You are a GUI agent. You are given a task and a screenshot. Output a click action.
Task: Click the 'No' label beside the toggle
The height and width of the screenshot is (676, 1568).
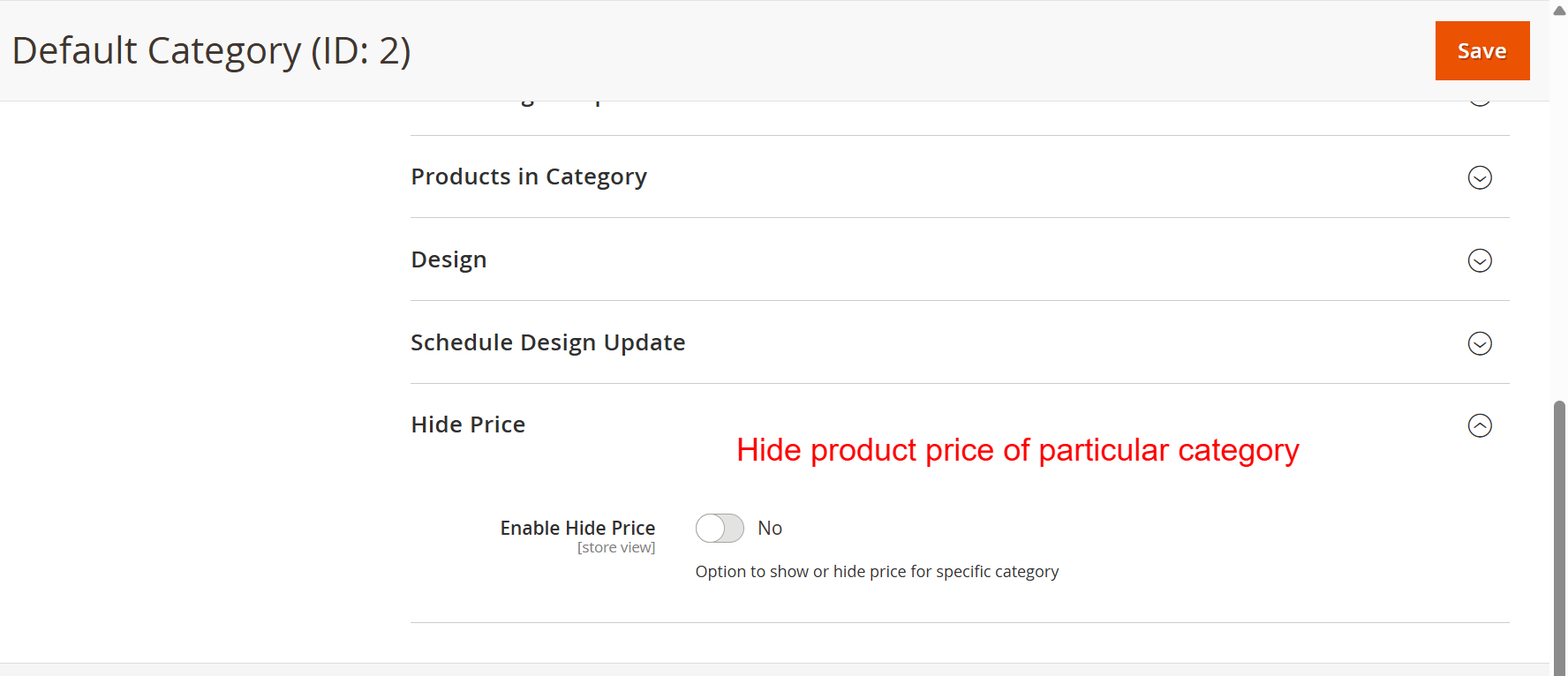[770, 529]
